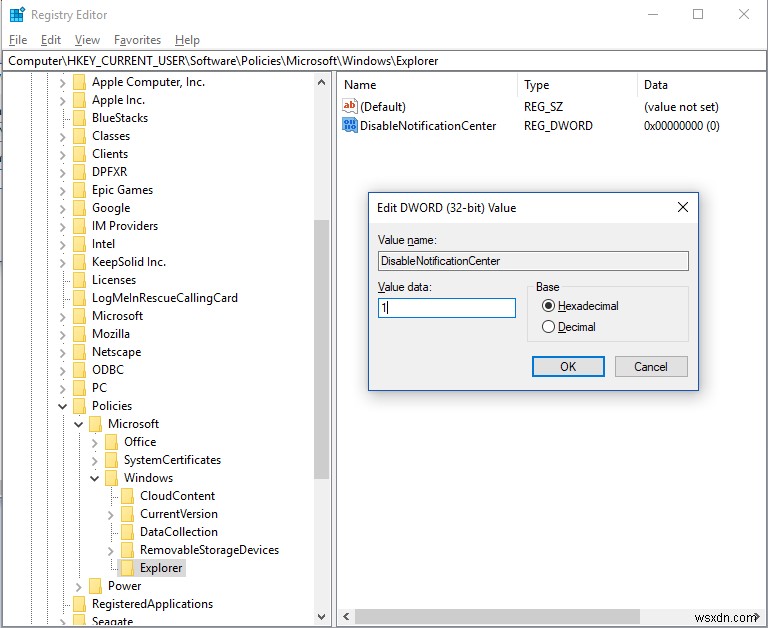The image size is (768, 628).
Task: Open the View menu
Action: [87, 40]
